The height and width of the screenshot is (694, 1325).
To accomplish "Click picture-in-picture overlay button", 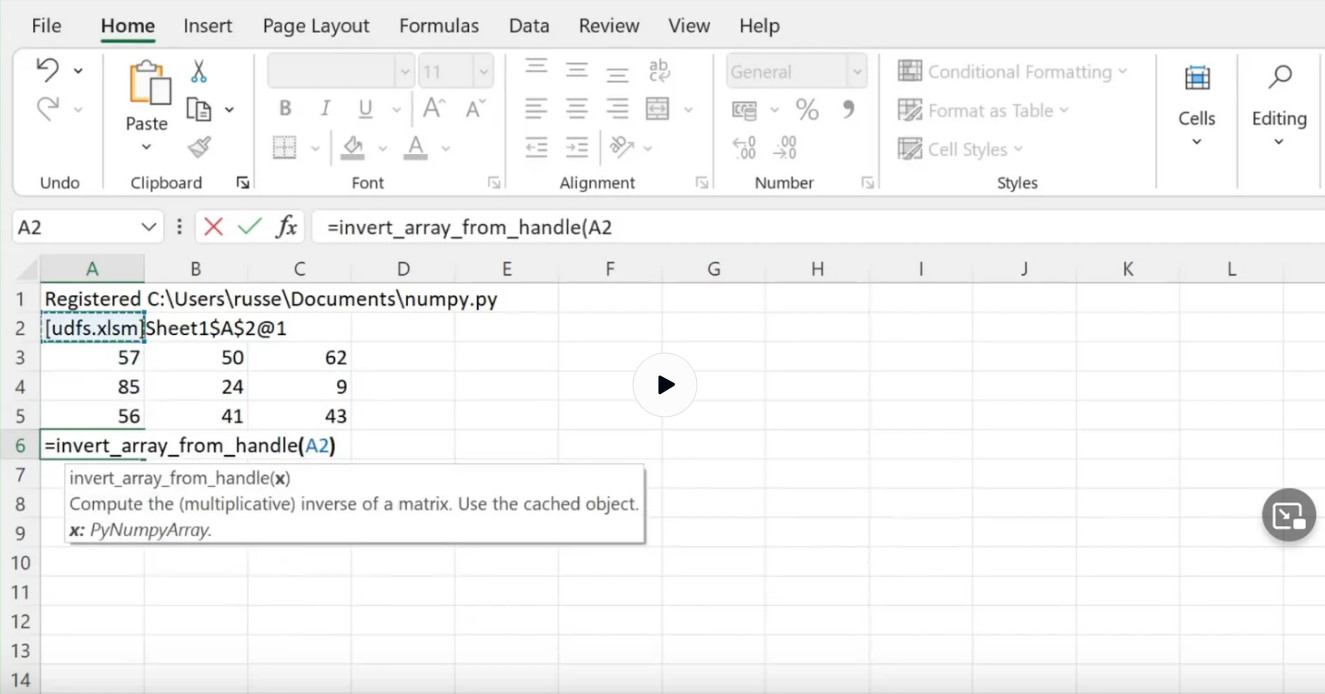I will pyautogui.click(x=1289, y=515).
